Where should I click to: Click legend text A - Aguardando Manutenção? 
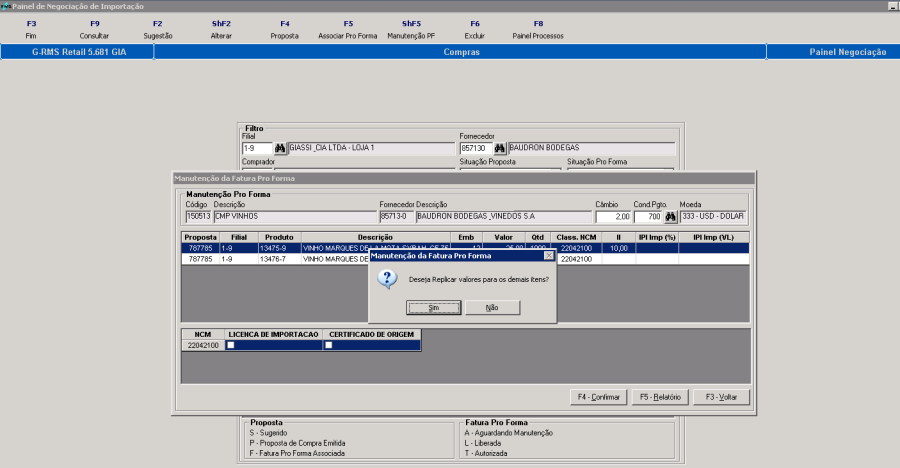coord(509,433)
